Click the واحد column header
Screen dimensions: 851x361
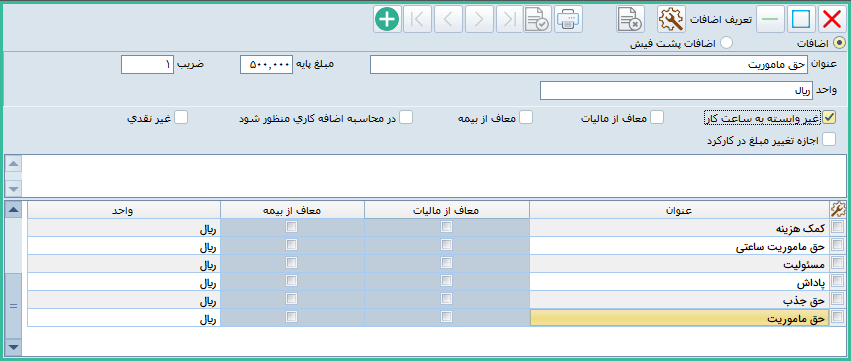pos(124,210)
